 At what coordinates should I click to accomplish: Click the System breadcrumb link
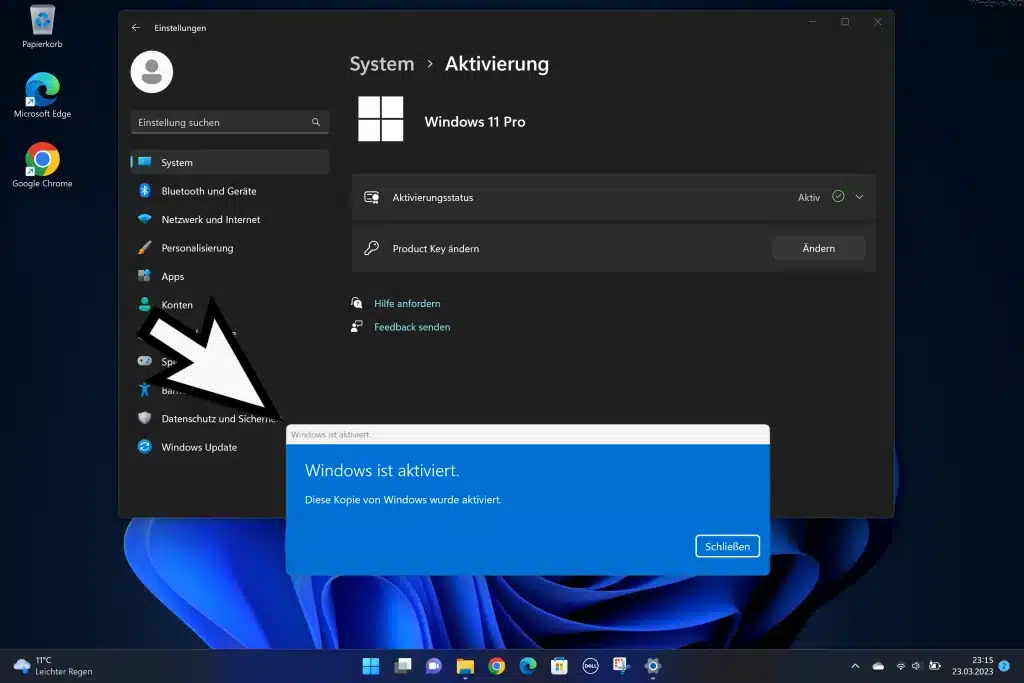pyautogui.click(x=382, y=64)
